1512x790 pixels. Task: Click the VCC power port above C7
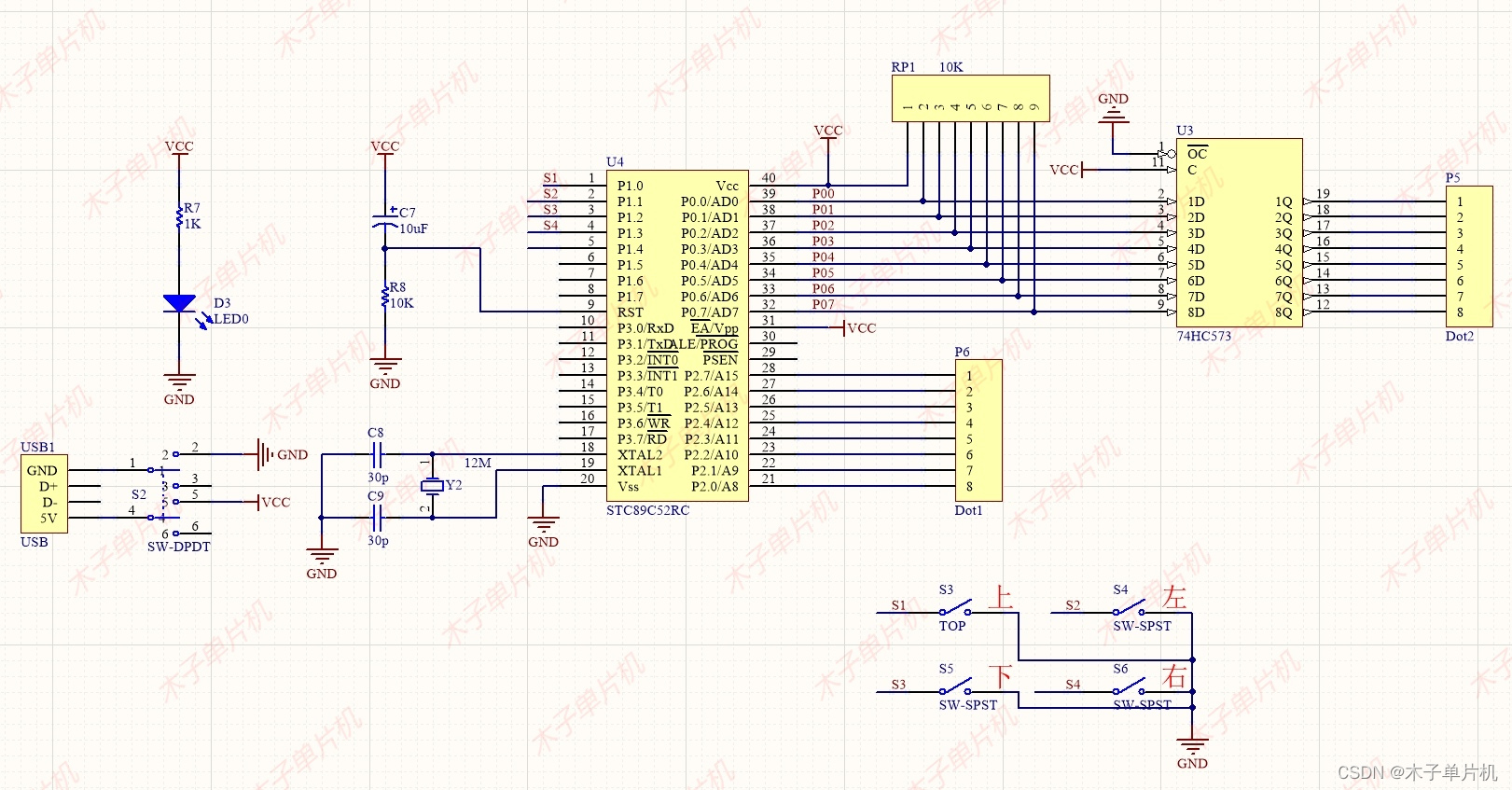pos(385,147)
